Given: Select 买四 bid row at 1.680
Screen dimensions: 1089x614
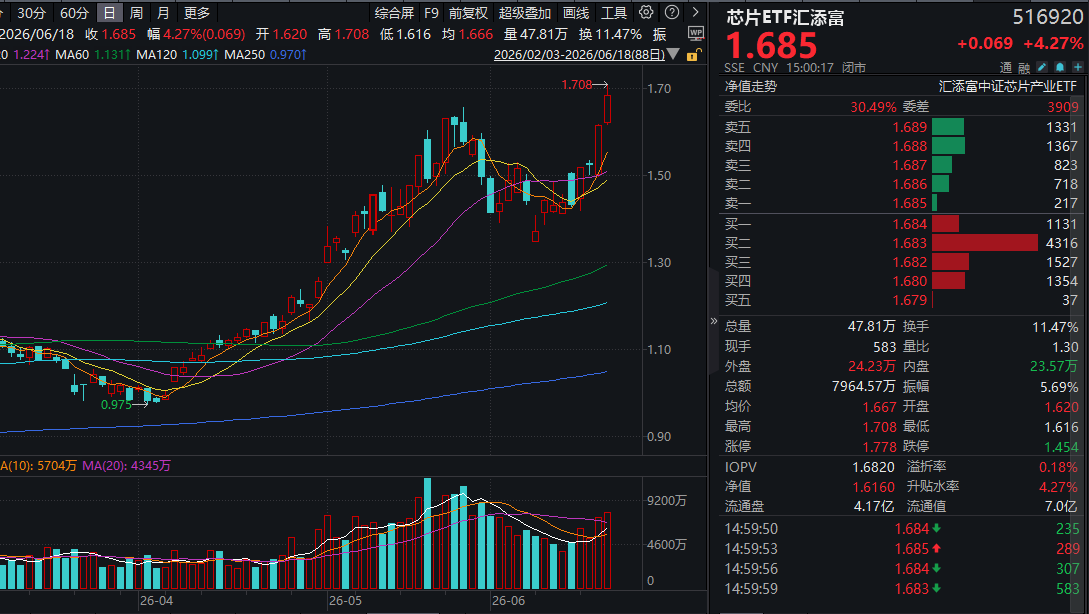Looking at the screenshot, I should click(x=901, y=281).
